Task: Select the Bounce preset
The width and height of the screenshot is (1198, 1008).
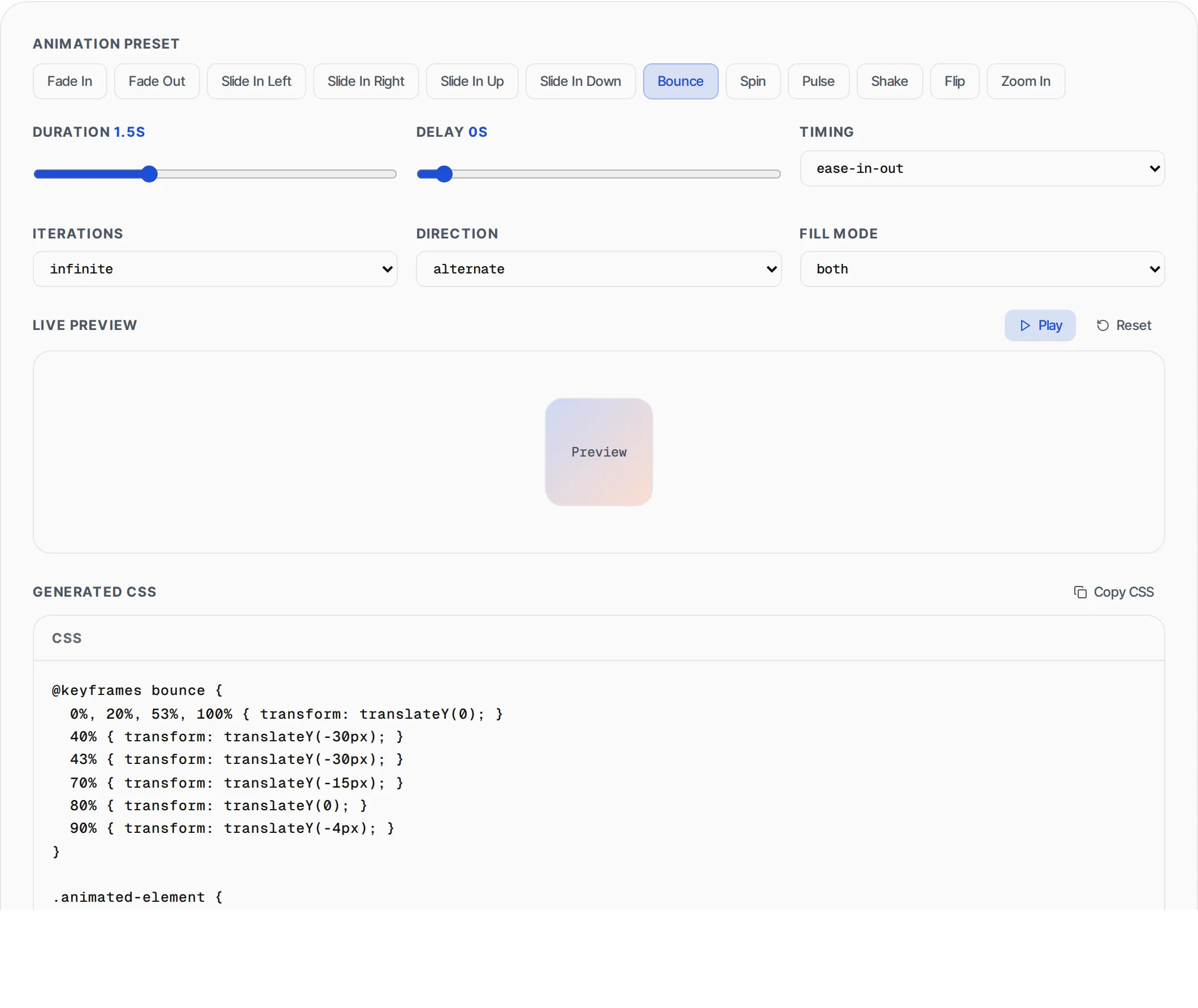Action: pos(680,81)
